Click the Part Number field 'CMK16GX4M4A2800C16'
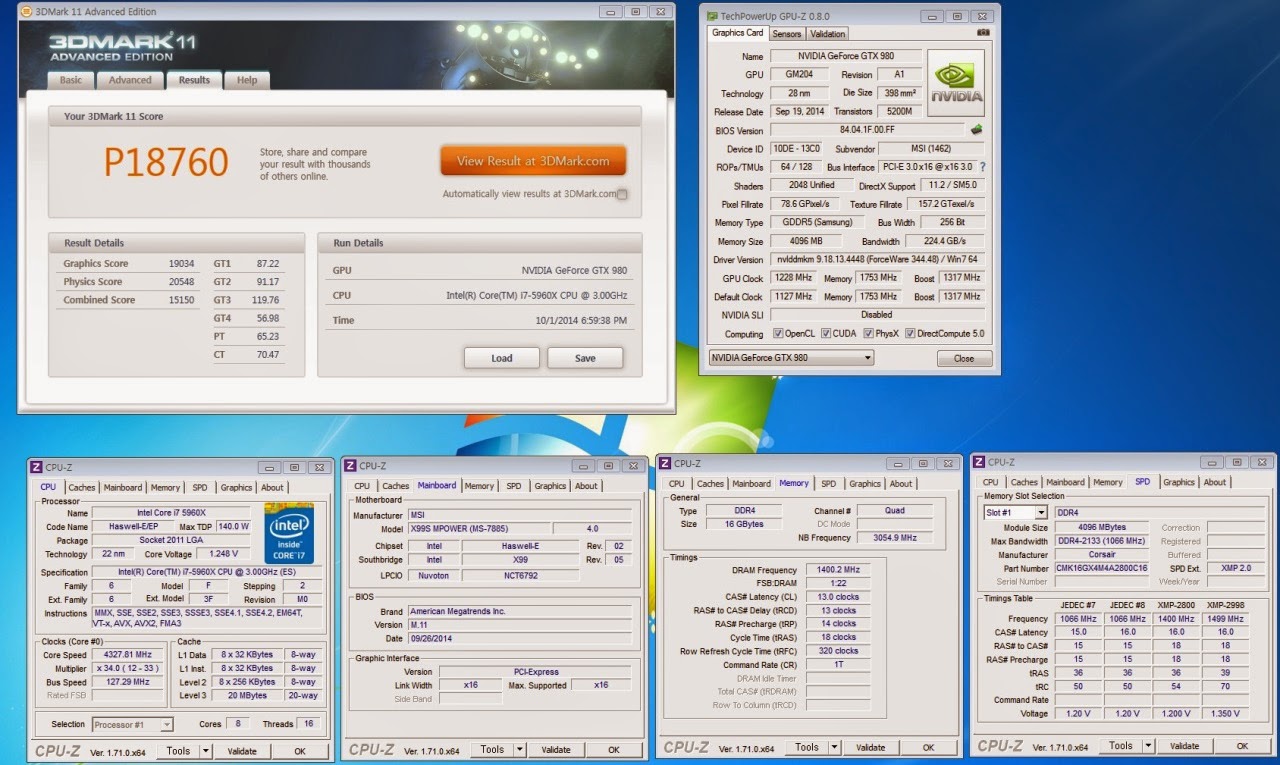 click(x=1102, y=568)
